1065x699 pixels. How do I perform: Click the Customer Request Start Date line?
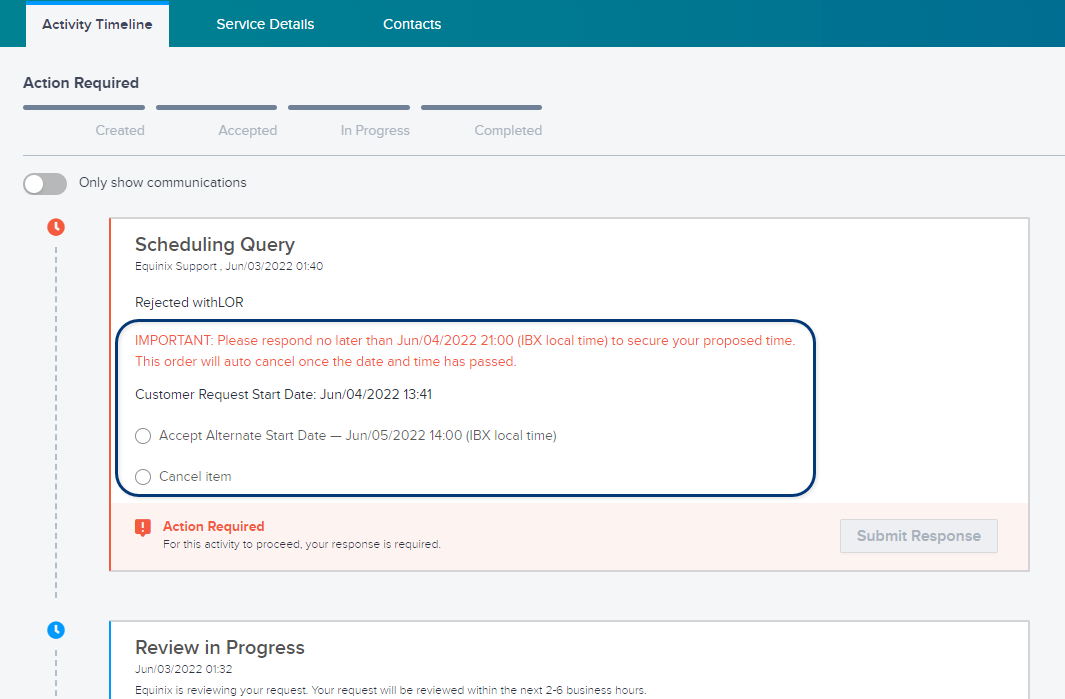pos(283,394)
